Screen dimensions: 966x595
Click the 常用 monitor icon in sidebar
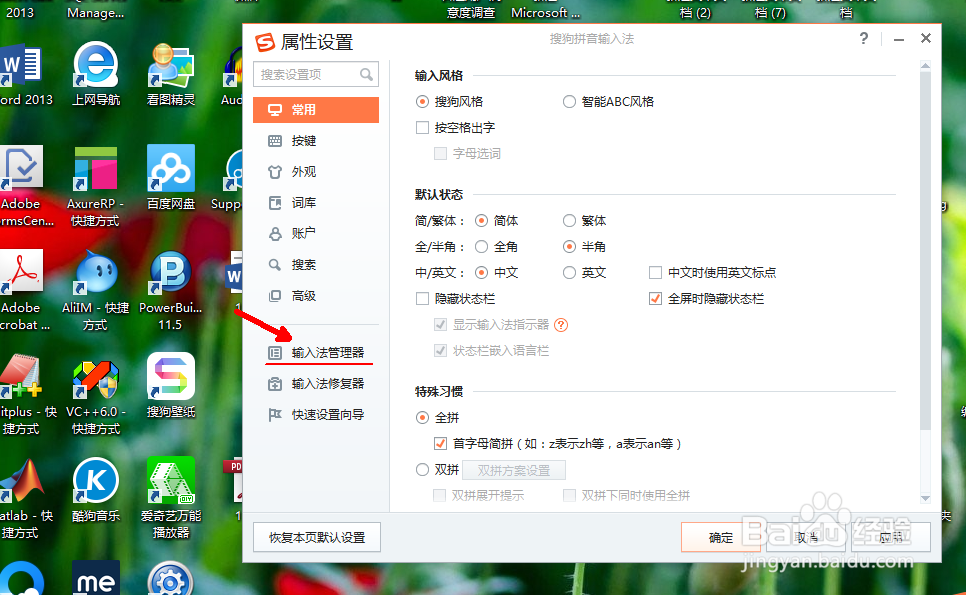tap(275, 110)
